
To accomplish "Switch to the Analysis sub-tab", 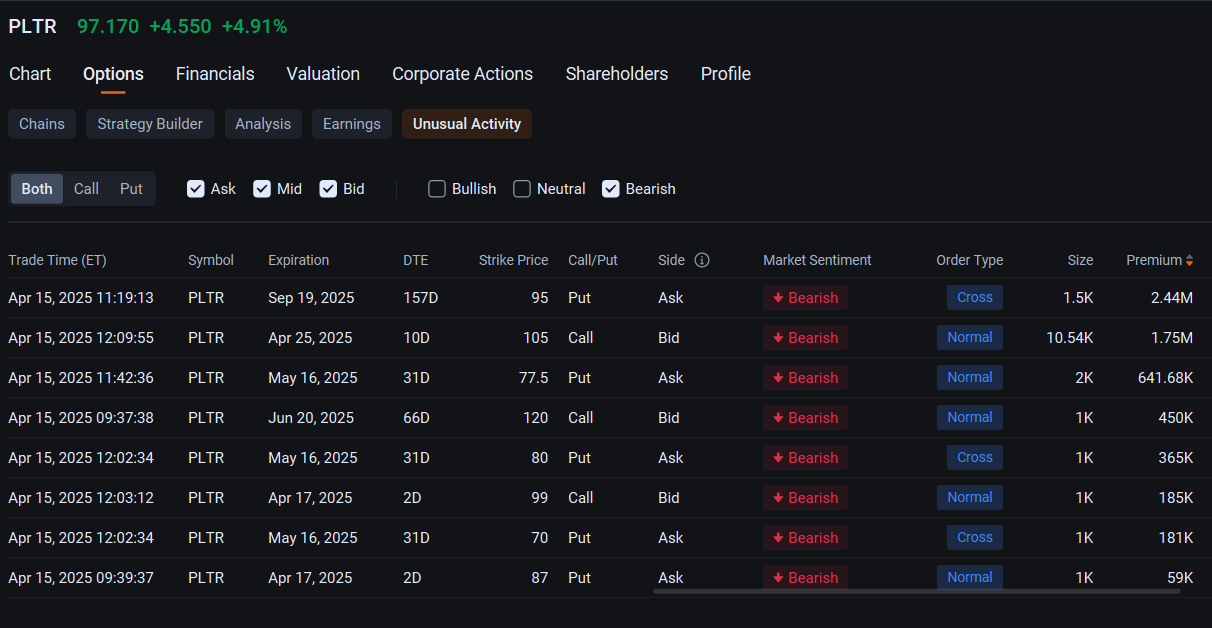I will [x=263, y=124].
